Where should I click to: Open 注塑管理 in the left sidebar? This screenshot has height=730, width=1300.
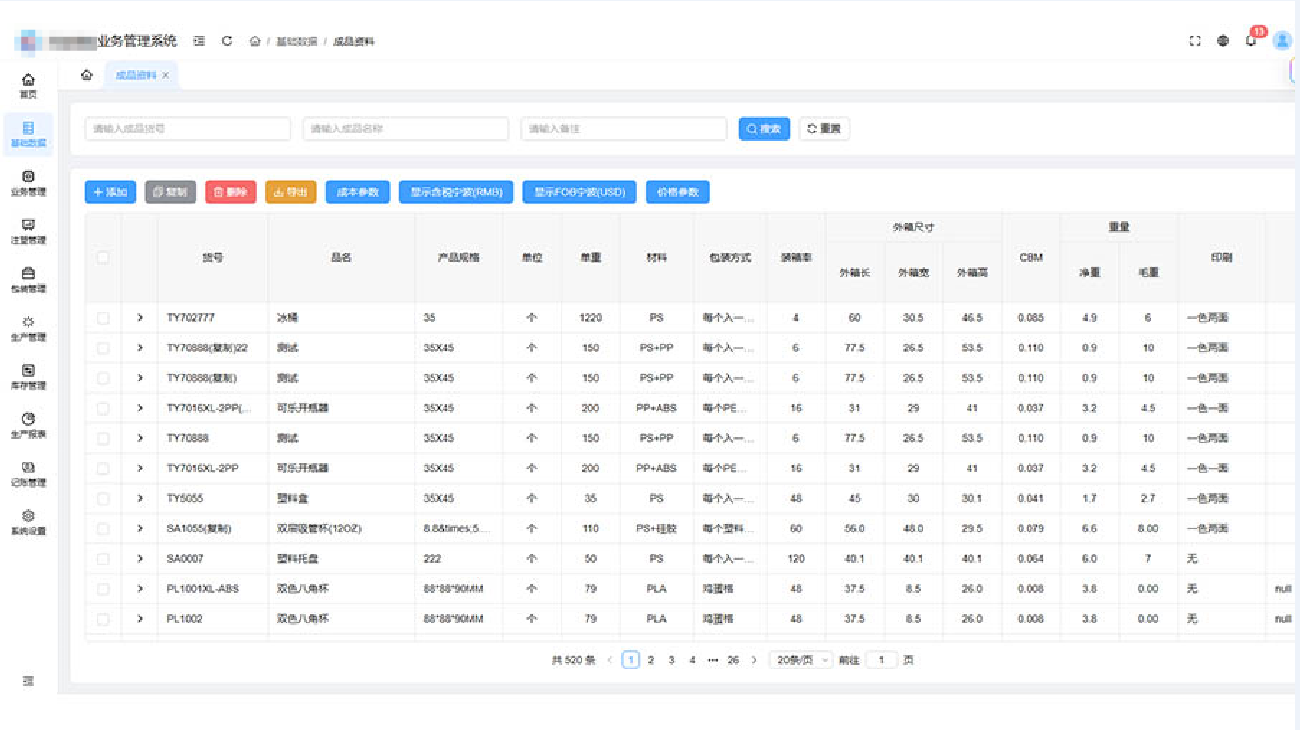pos(28,232)
